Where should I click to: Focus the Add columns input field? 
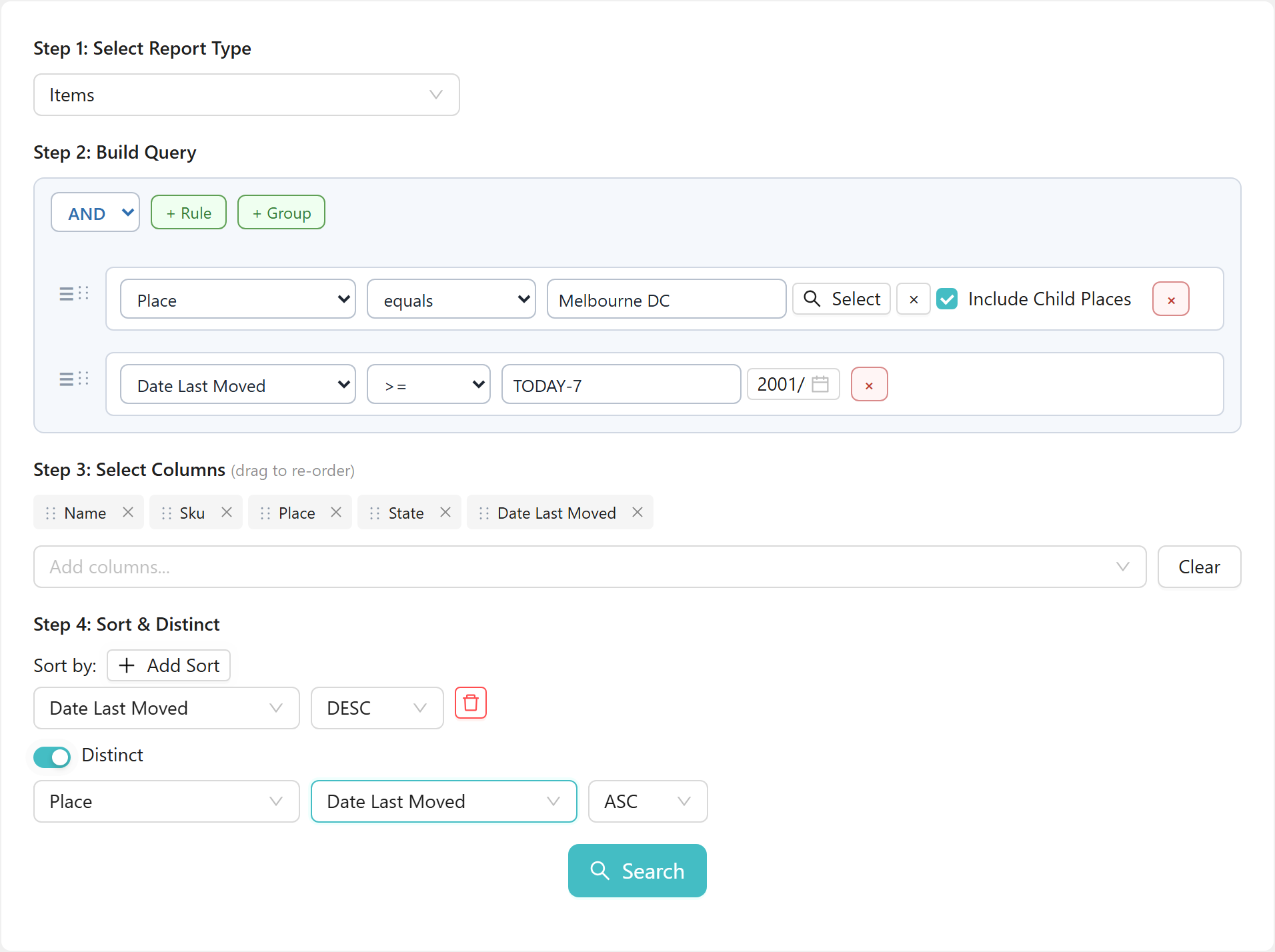click(x=590, y=567)
